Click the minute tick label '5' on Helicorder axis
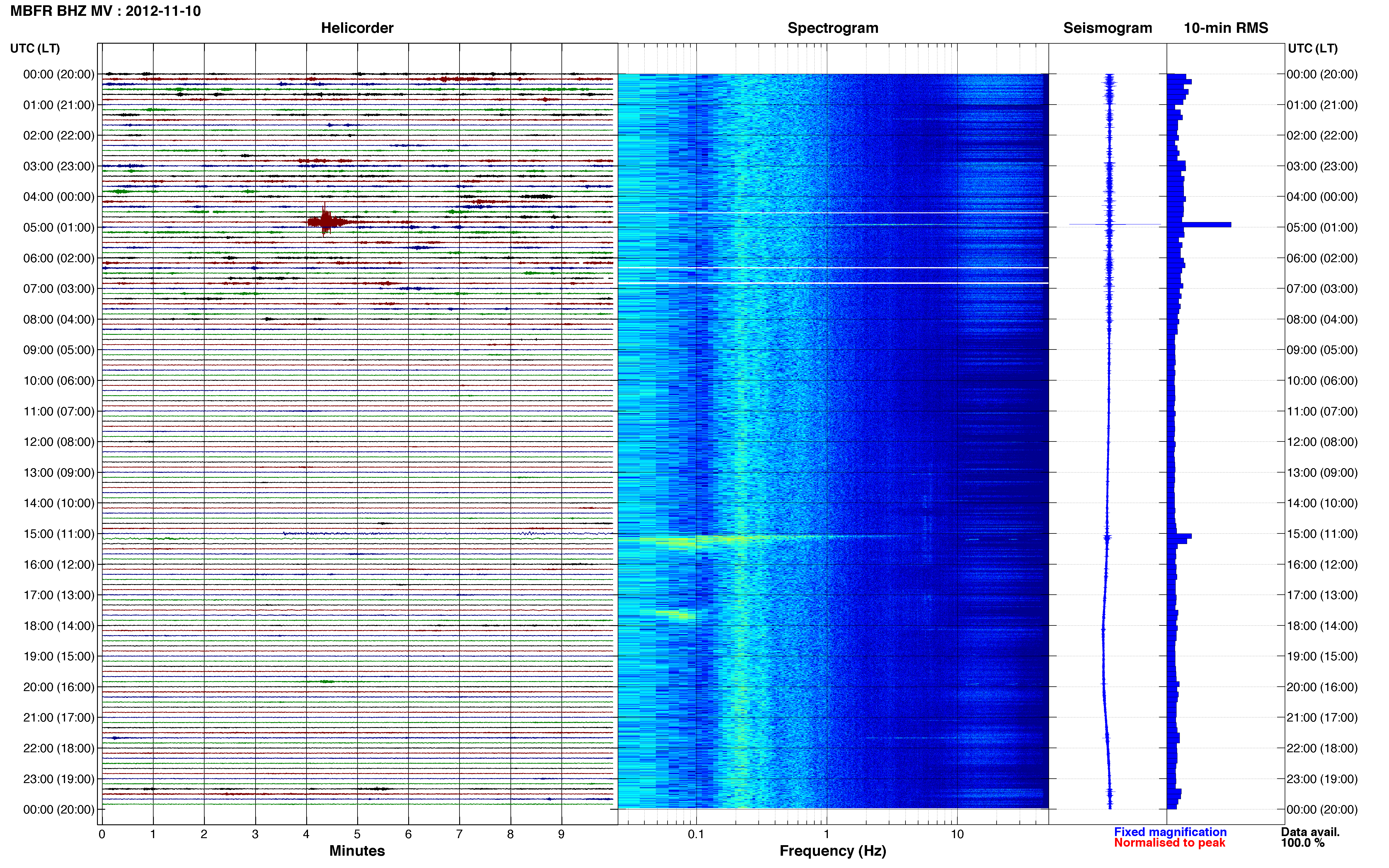This screenshot has width=1389, height=868. tap(357, 834)
